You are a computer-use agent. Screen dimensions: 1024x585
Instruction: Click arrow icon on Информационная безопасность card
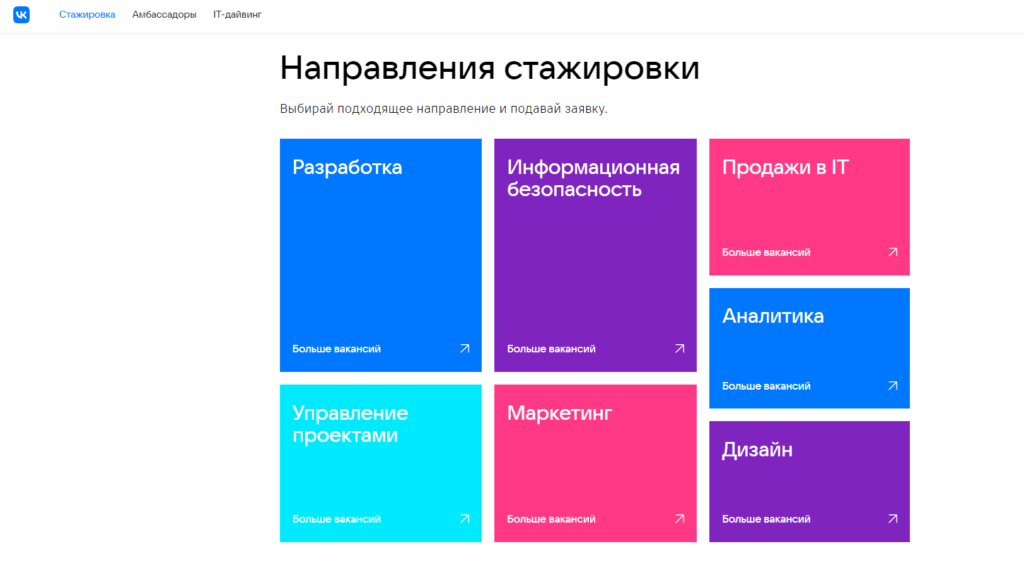[679, 349]
